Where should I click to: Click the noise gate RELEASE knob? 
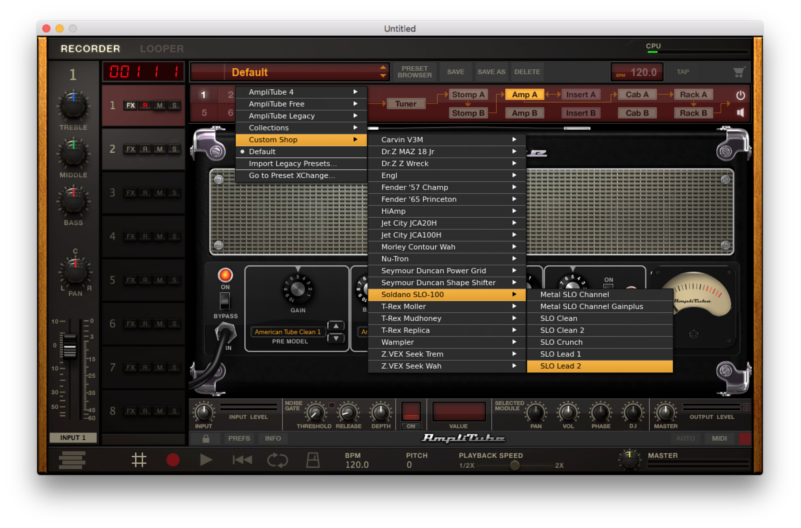[348, 412]
